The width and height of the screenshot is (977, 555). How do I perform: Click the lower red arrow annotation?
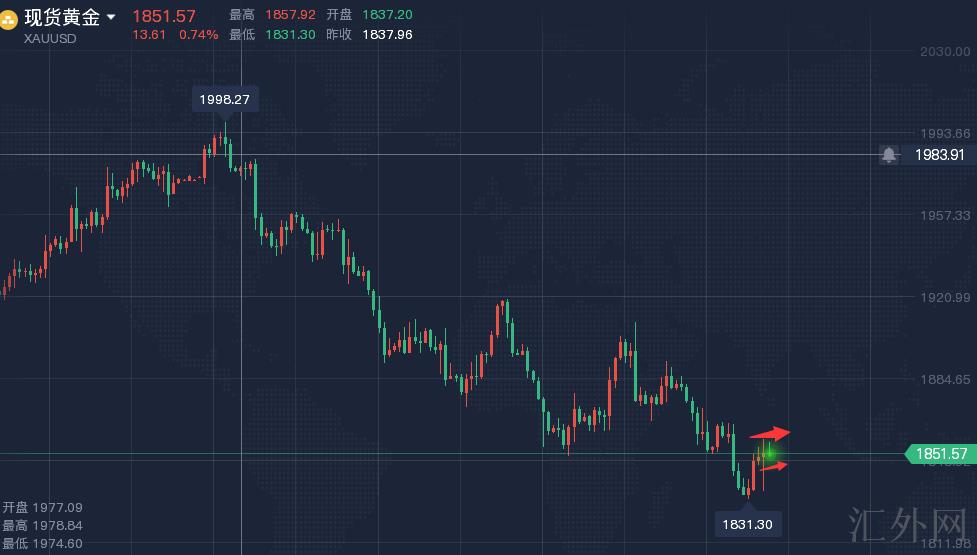[774, 465]
